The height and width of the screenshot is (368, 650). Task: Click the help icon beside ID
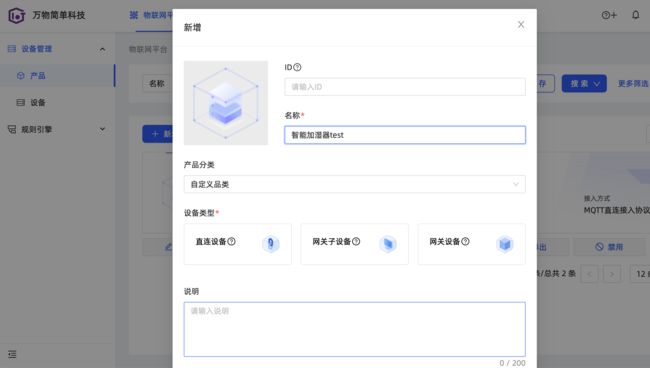pyautogui.click(x=297, y=67)
